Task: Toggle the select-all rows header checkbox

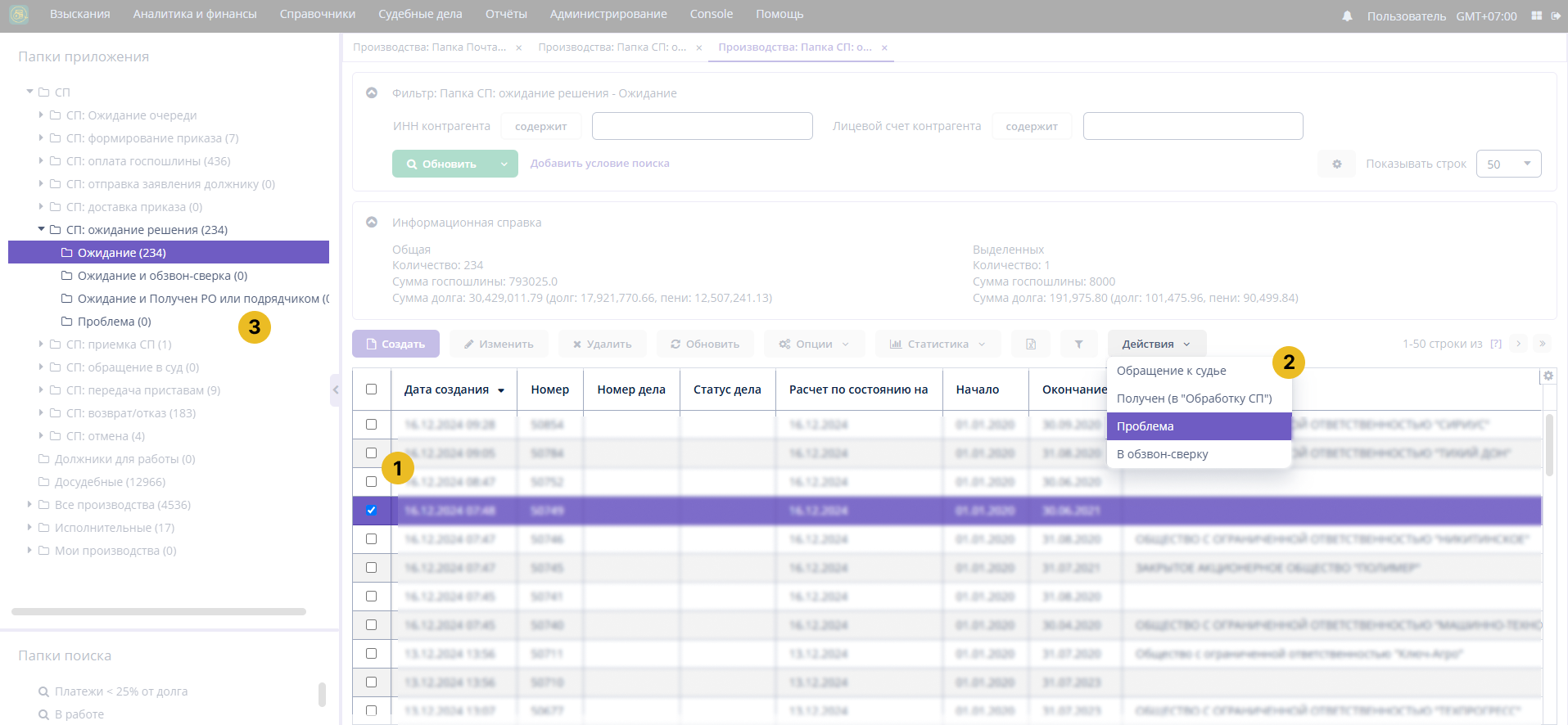Action: coord(372,390)
